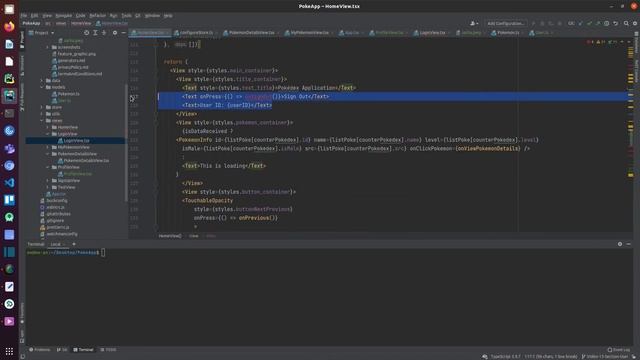Open the Help menu
The width and height of the screenshot is (640, 360).
tap(168, 16)
